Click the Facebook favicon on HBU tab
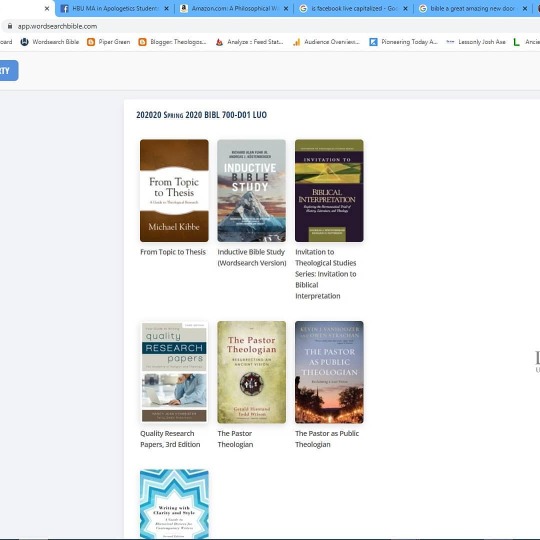The height and width of the screenshot is (540, 540). (64, 9)
